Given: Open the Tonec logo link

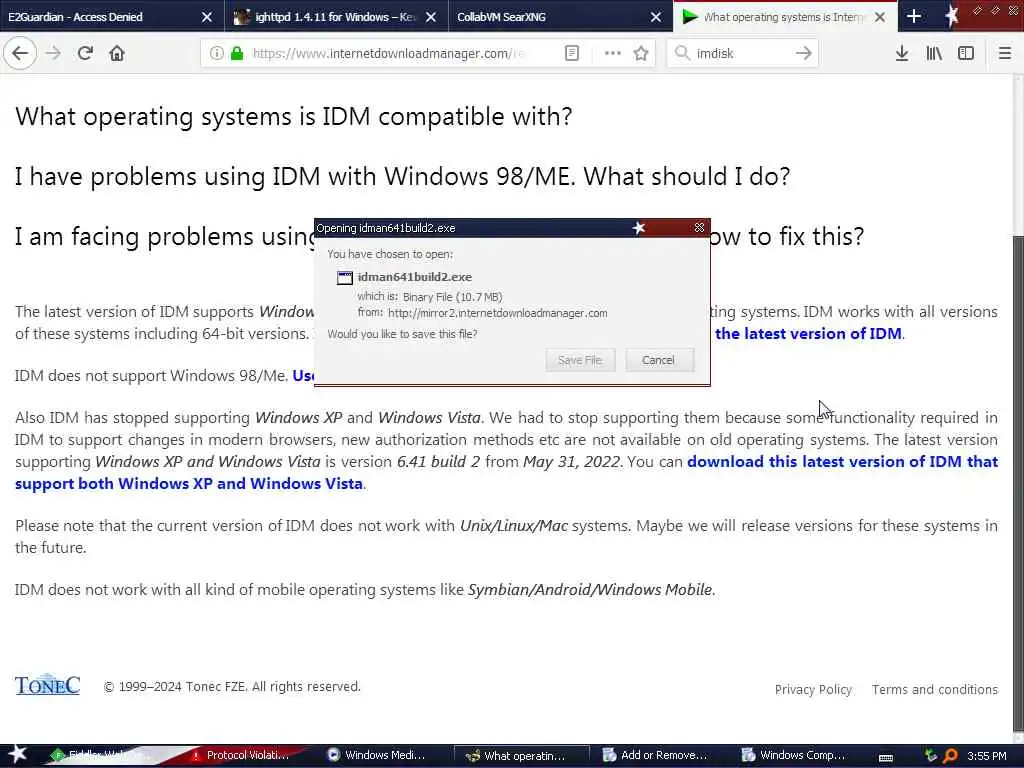Looking at the screenshot, I should 47,685.
